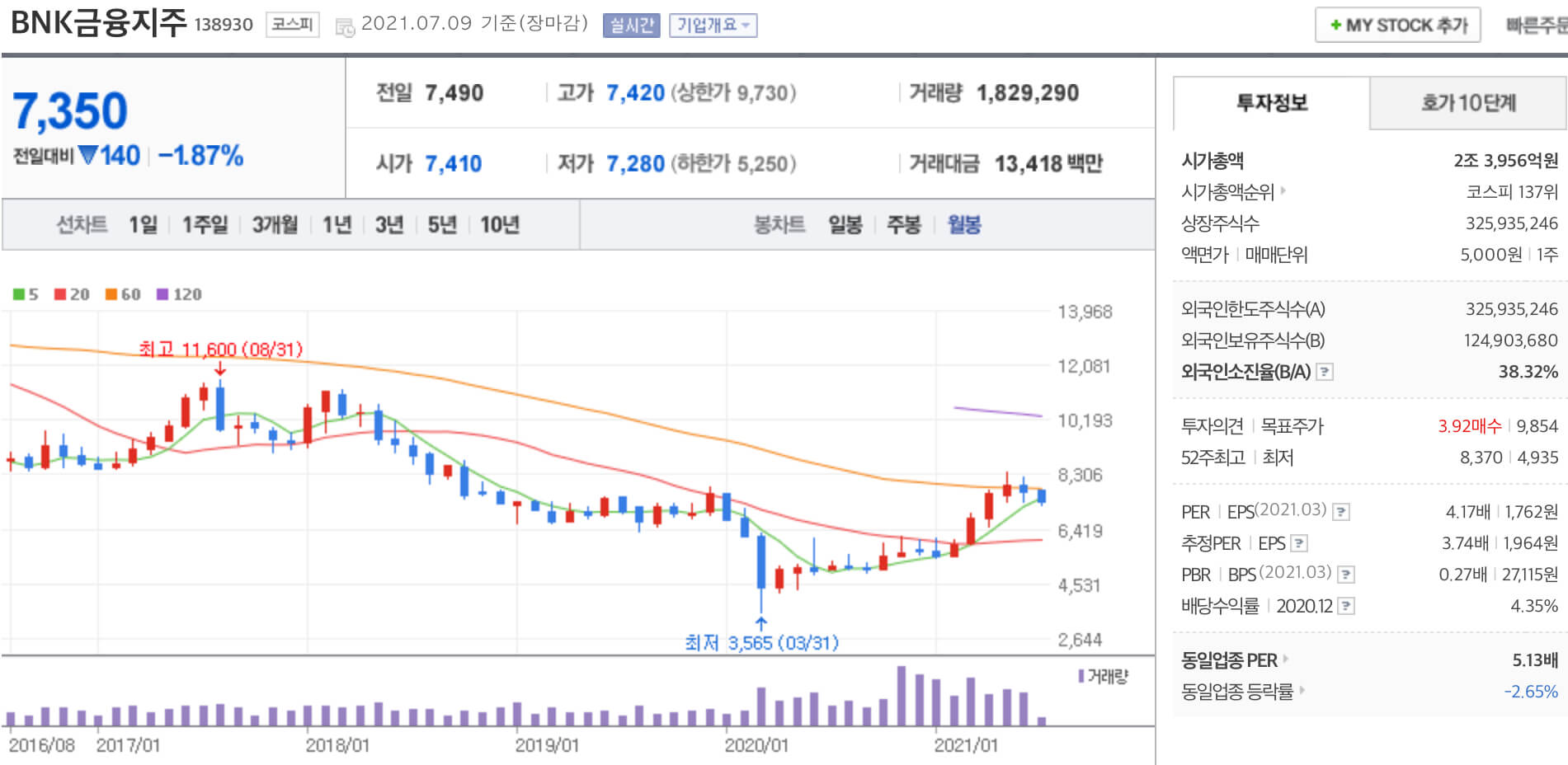Select the 3년 line chart period
This screenshot has height=765, width=1568.
(x=389, y=224)
